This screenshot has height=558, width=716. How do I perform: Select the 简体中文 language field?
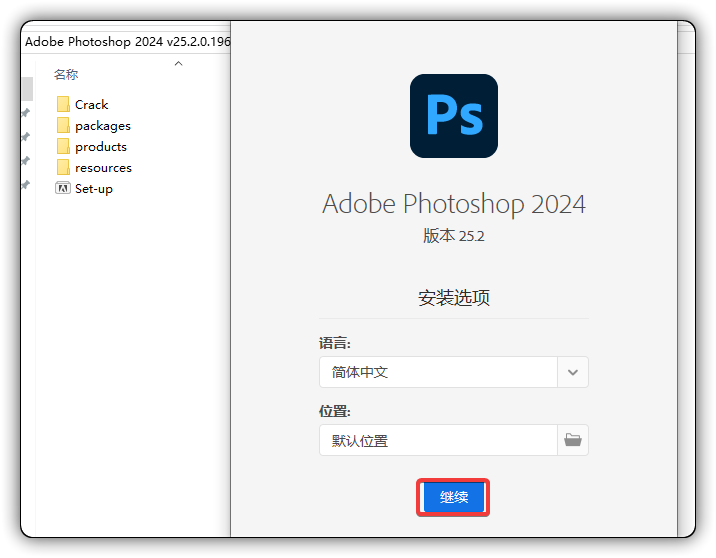(438, 372)
